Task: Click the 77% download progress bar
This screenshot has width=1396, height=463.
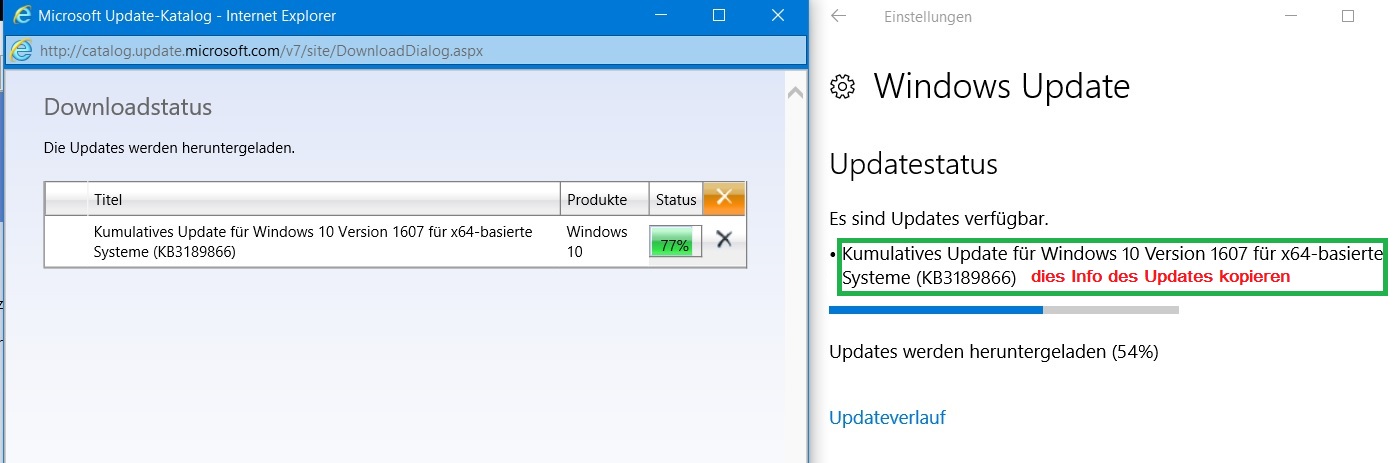Action: pyautogui.click(x=676, y=241)
